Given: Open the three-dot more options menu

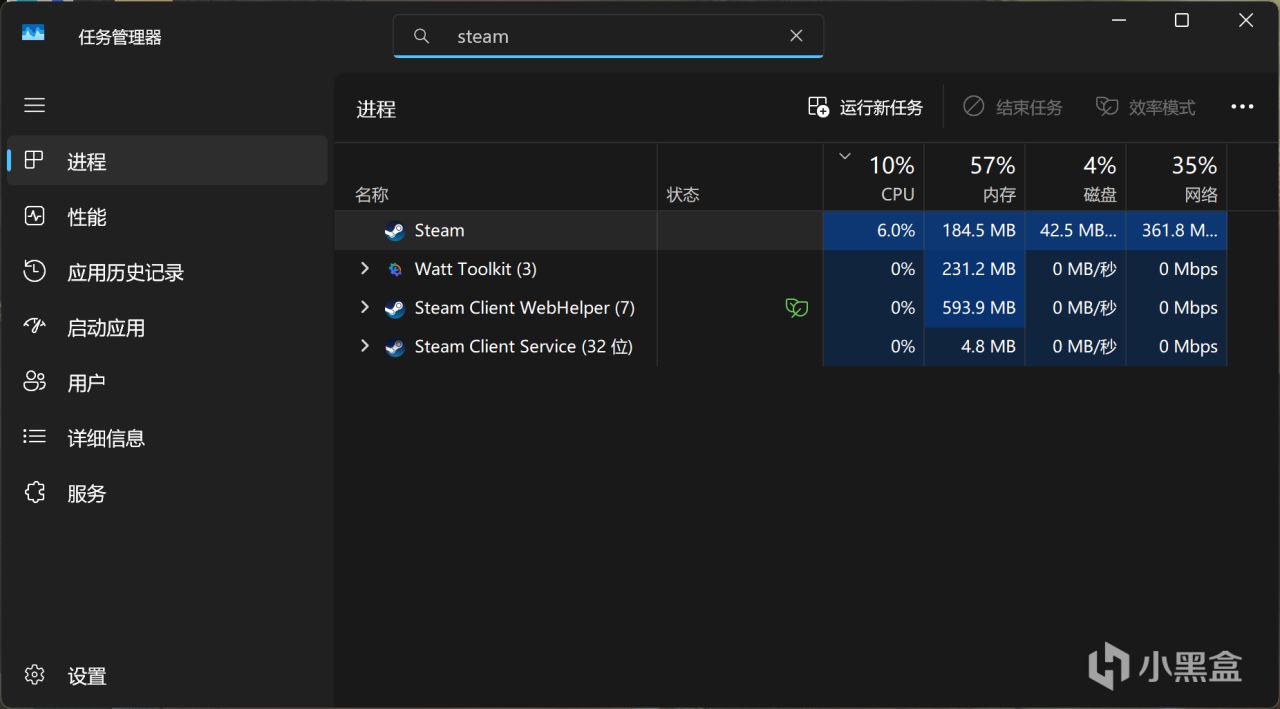Looking at the screenshot, I should point(1242,107).
